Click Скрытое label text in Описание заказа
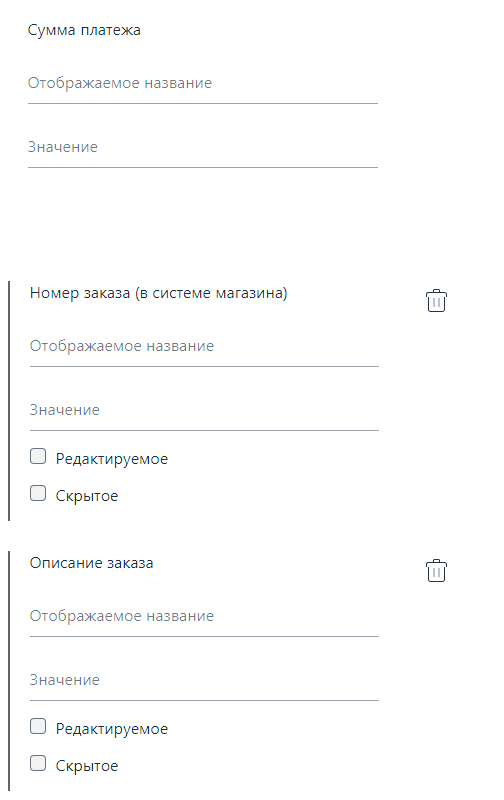Viewport: 504px width, 800px height. tap(87, 766)
